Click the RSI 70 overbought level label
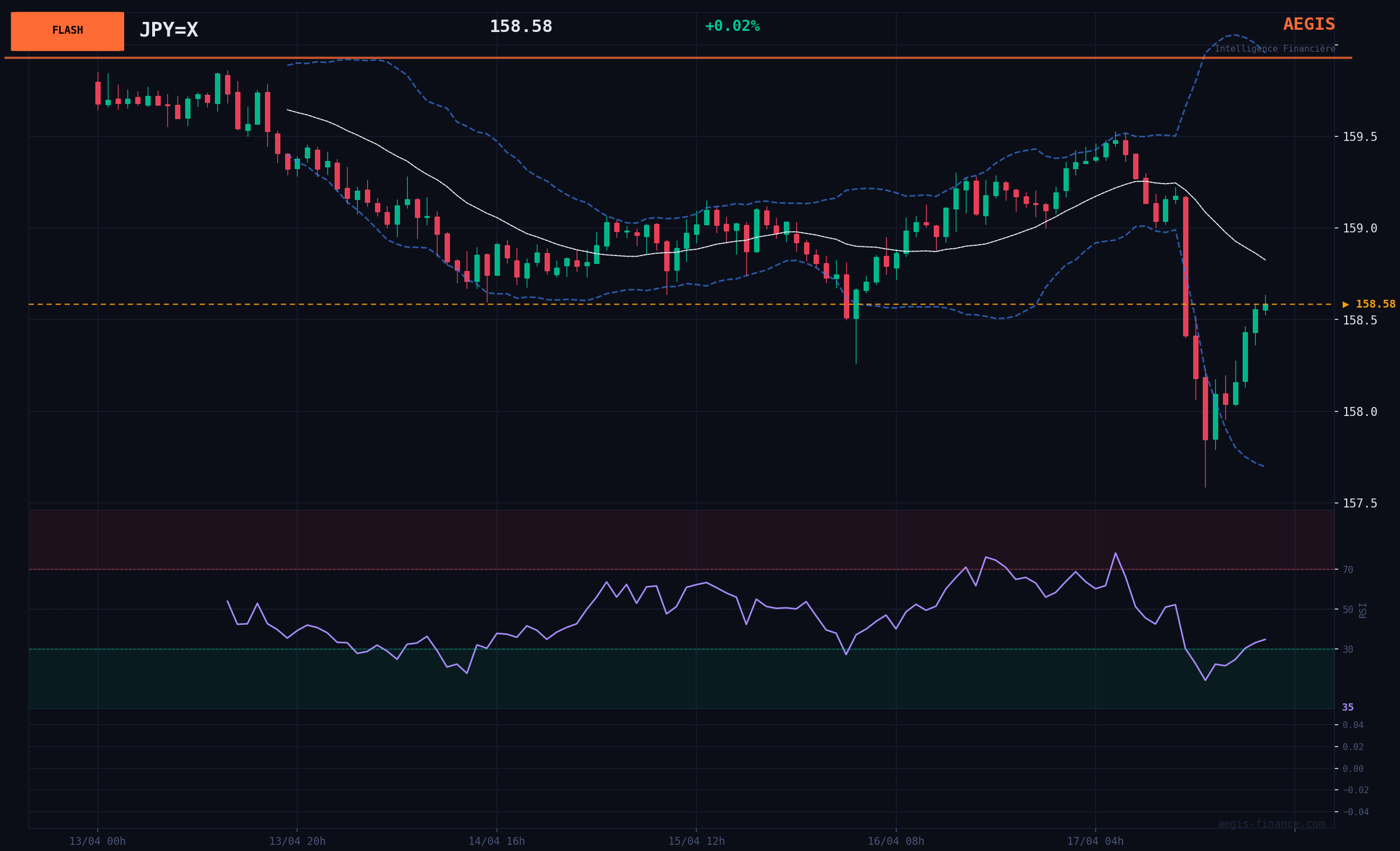 tap(1348, 570)
